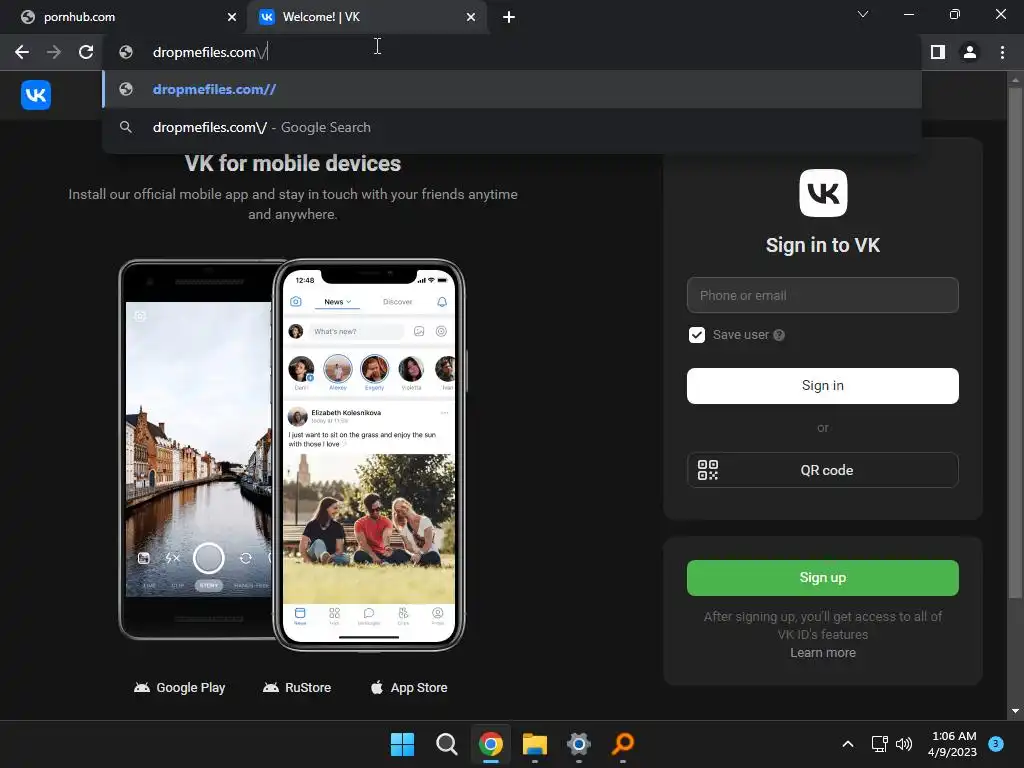The height and width of the screenshot is (768, 1024).
Task: Click the scrollbar down arrow
Action: (1015, 711)
